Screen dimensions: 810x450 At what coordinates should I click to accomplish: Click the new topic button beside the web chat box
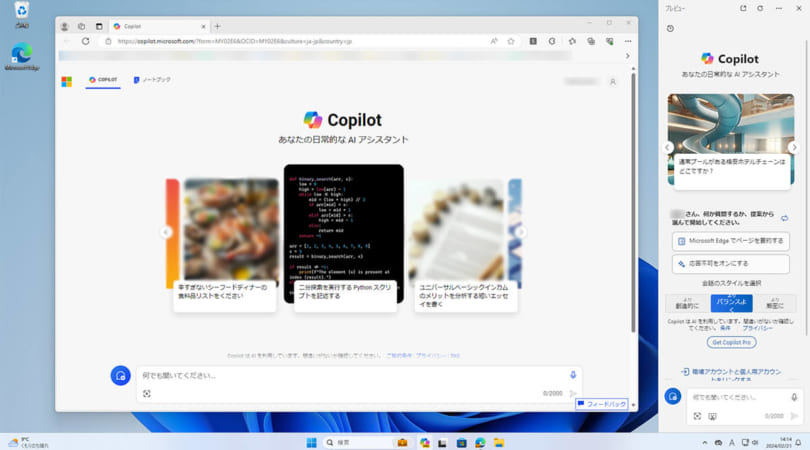(120, 376)
